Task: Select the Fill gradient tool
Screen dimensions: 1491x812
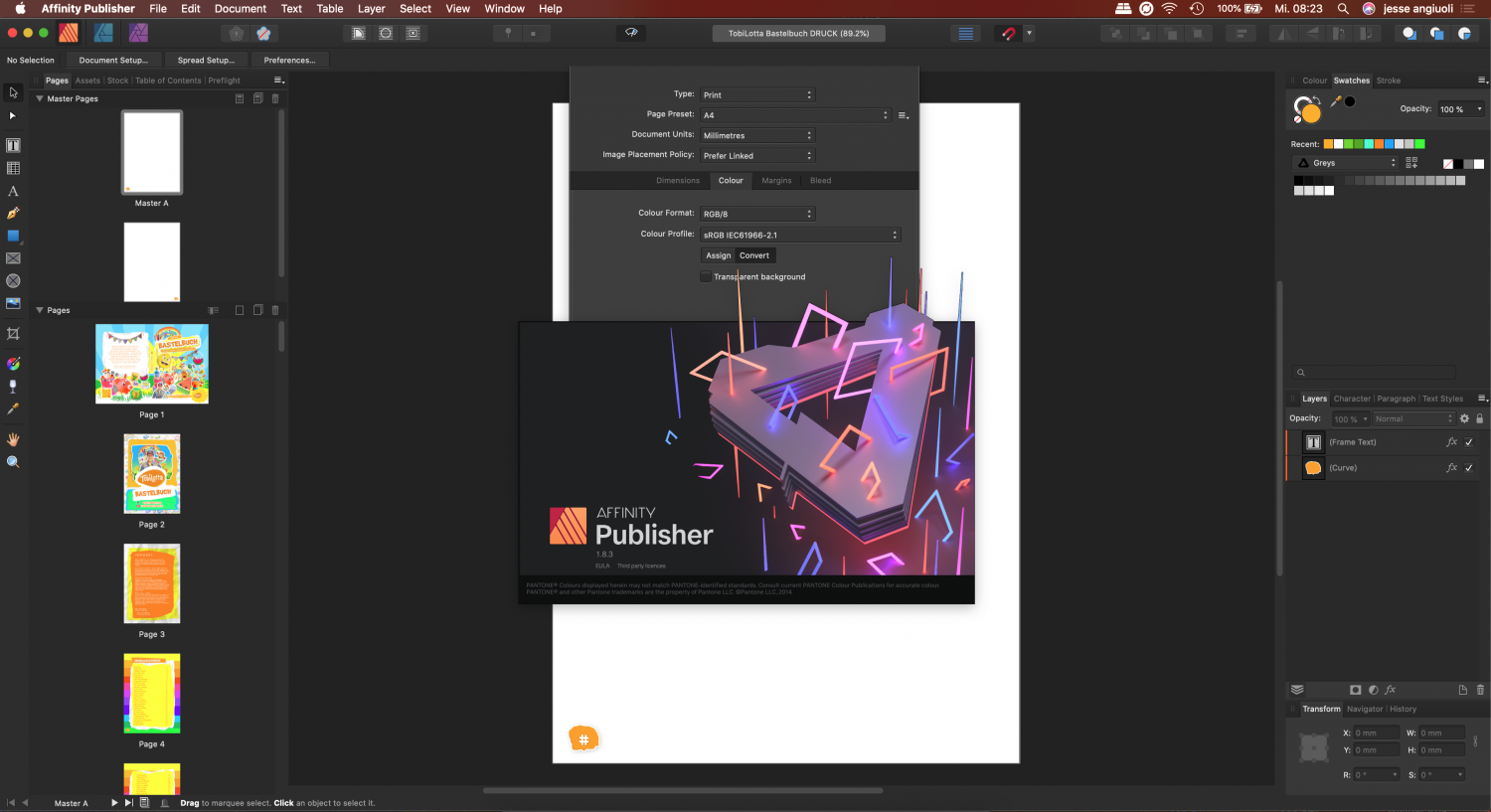Action: (13, 364)
